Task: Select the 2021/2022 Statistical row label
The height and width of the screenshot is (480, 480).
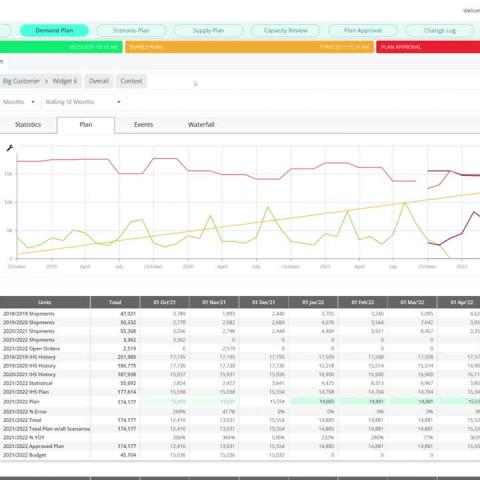Action: click(28, 383)
